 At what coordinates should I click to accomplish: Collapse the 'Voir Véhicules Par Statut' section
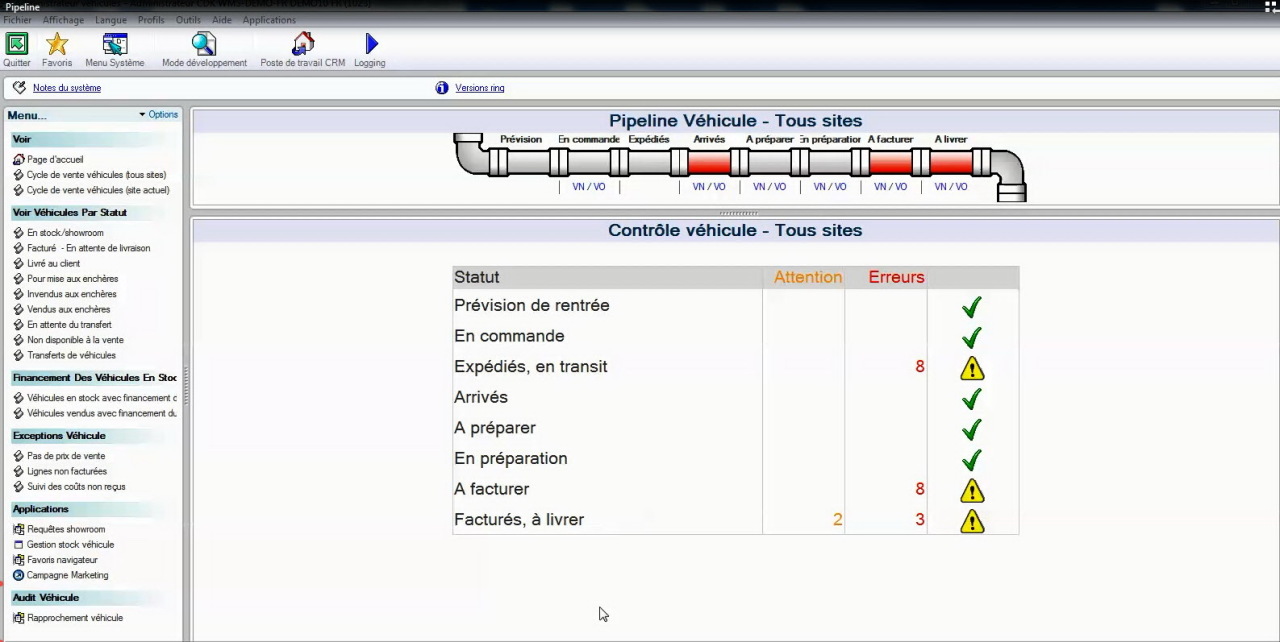(x=69, y=212)
